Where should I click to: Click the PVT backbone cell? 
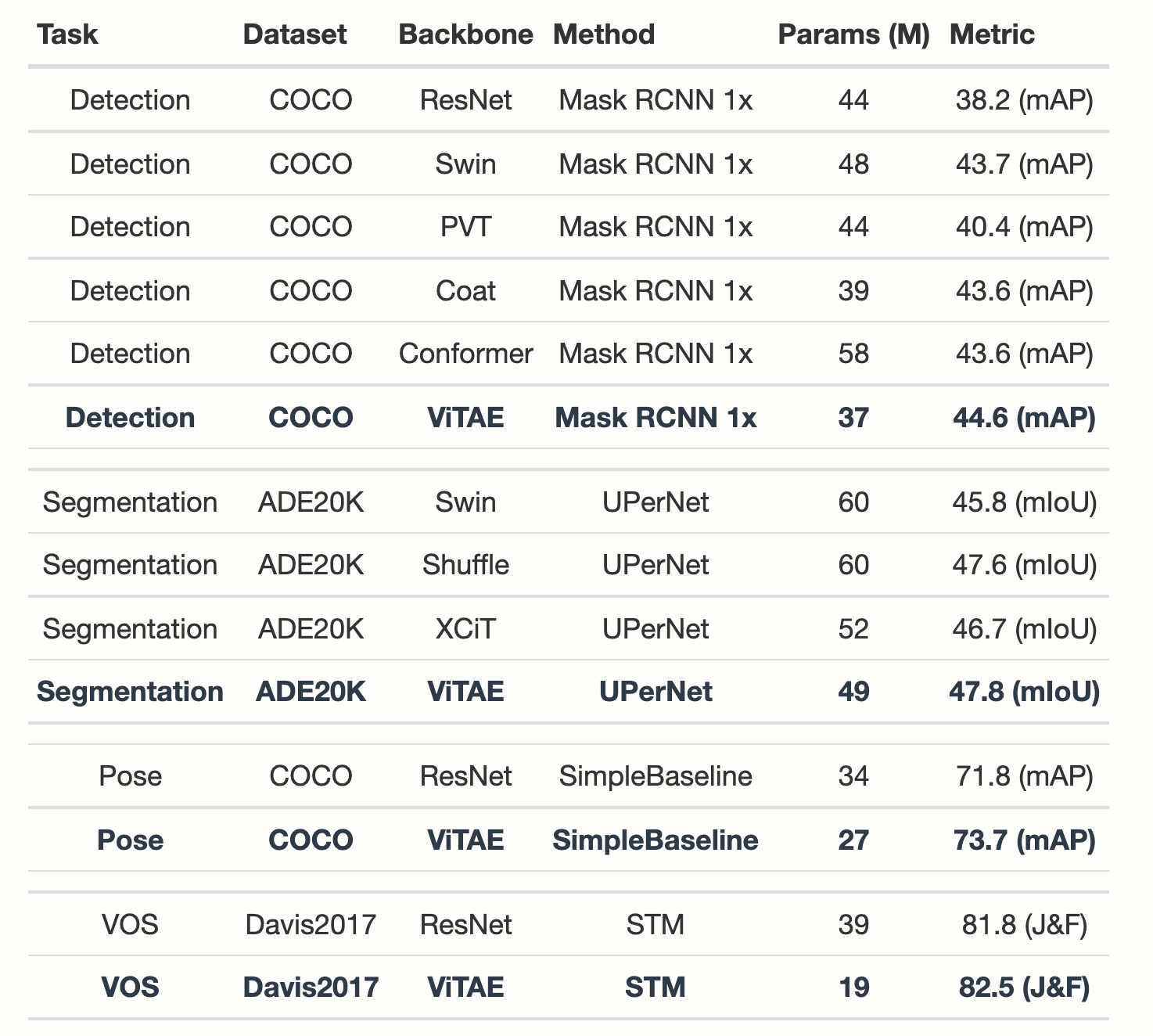(x=465, y=227)
